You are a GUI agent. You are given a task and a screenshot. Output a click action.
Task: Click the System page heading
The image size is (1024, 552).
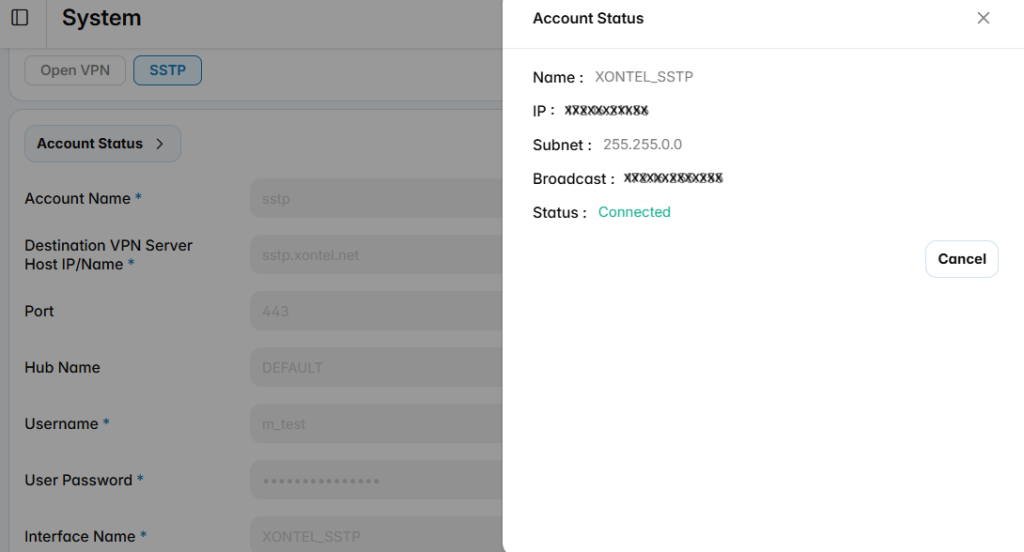[101, 18]
